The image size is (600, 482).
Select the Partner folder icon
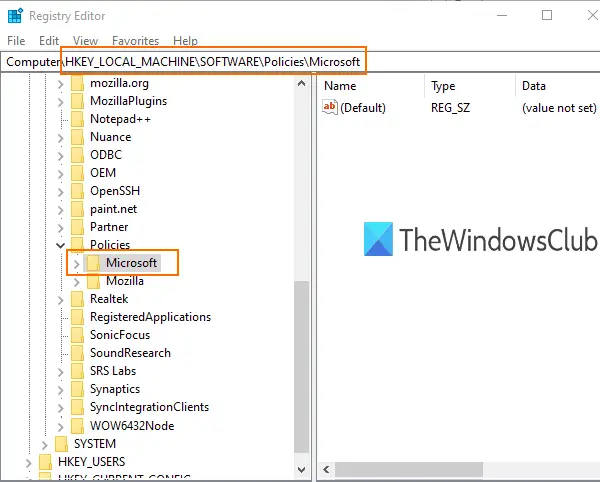77,227
